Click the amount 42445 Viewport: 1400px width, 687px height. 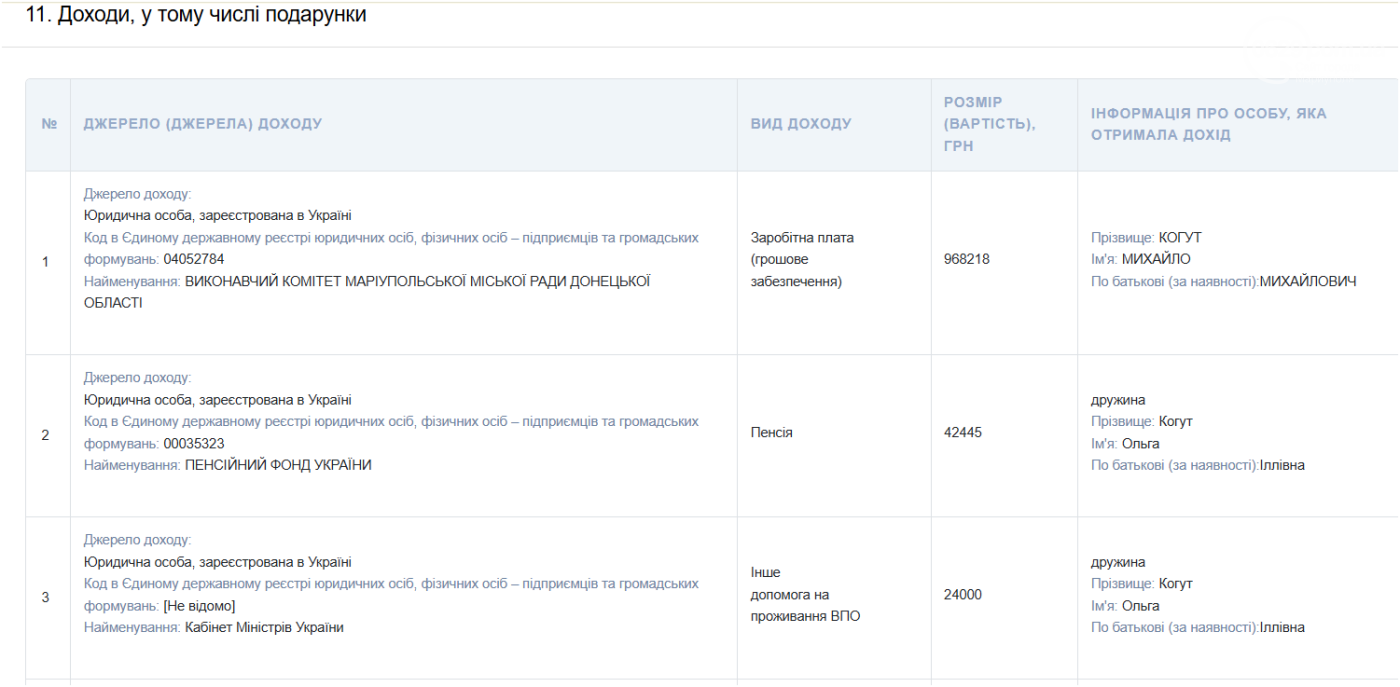[962, 433]
